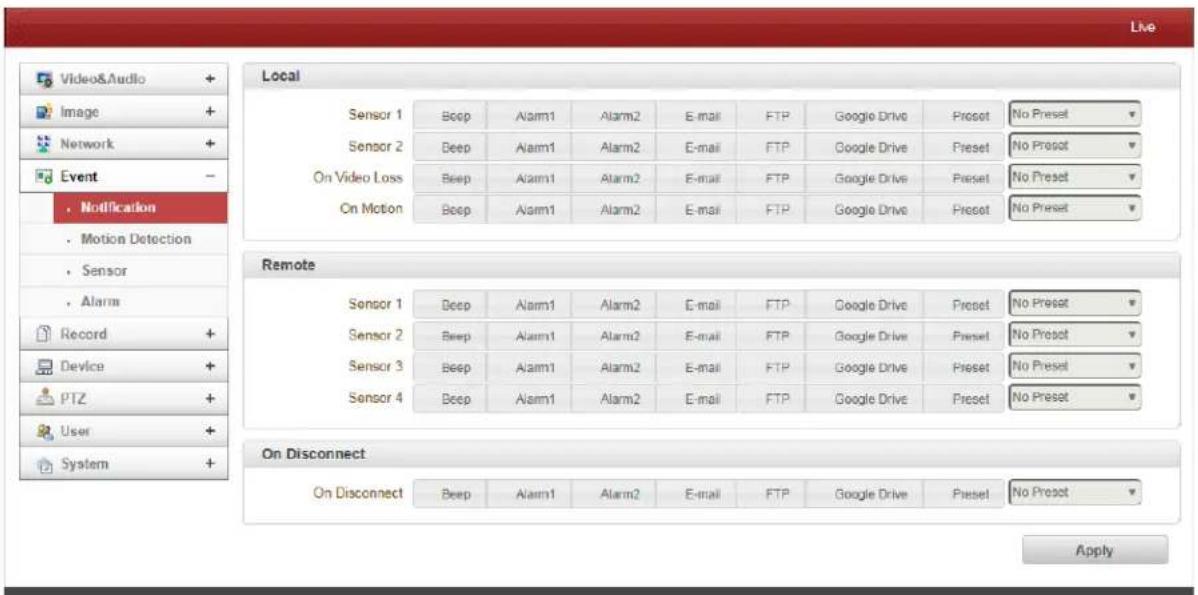Expand the Device section plus sign
This screenshot has height=595, width=1198.
point(210,366)
